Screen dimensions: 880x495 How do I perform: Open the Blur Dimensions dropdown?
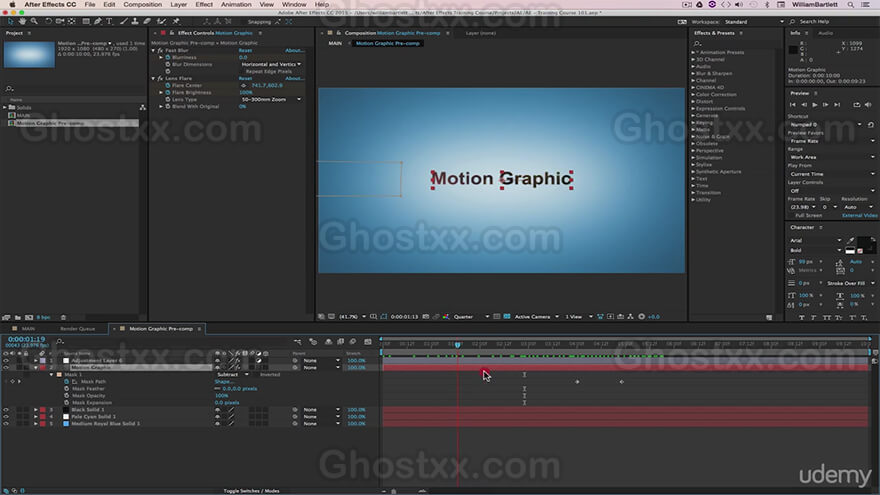tap(272, 64)
